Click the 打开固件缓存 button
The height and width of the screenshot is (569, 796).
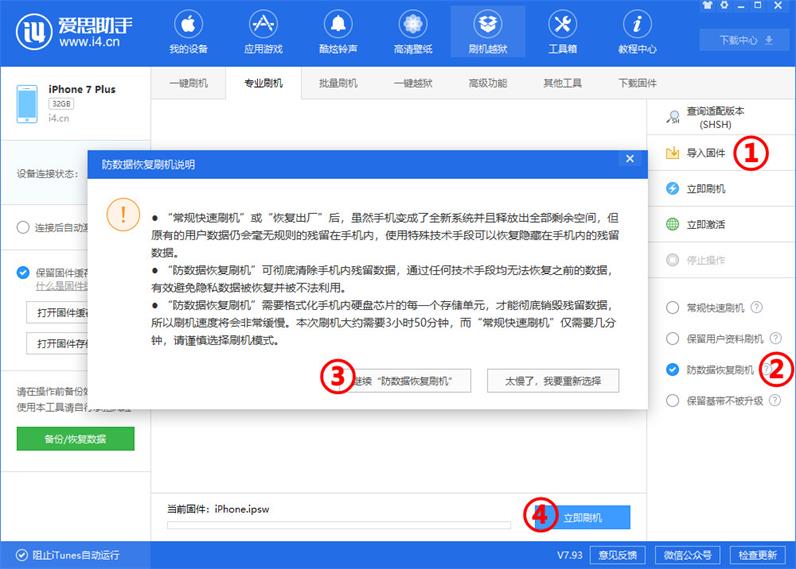[x=57, y=312]
